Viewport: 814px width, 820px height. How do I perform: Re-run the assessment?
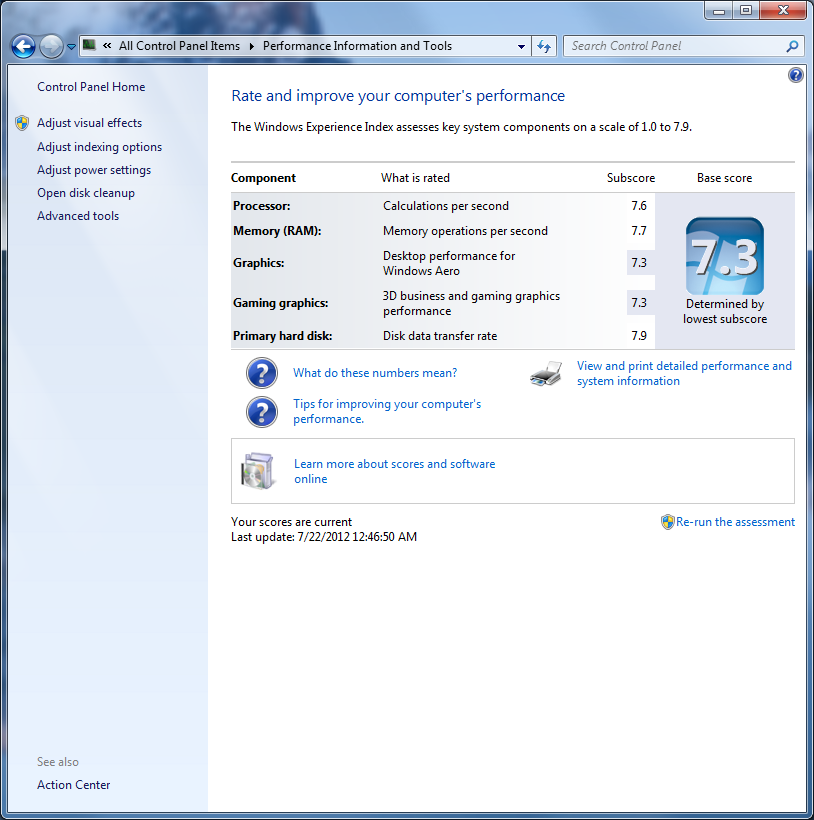735,522
